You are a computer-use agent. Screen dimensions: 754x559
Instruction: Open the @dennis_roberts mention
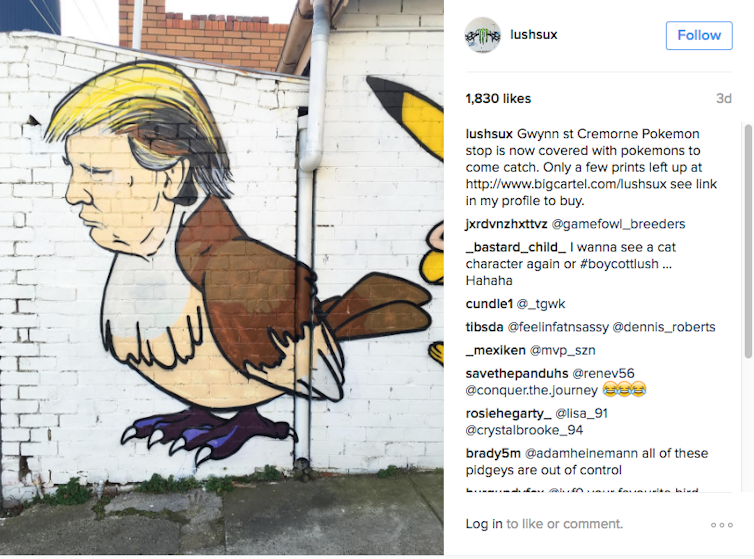coord(664,327)
